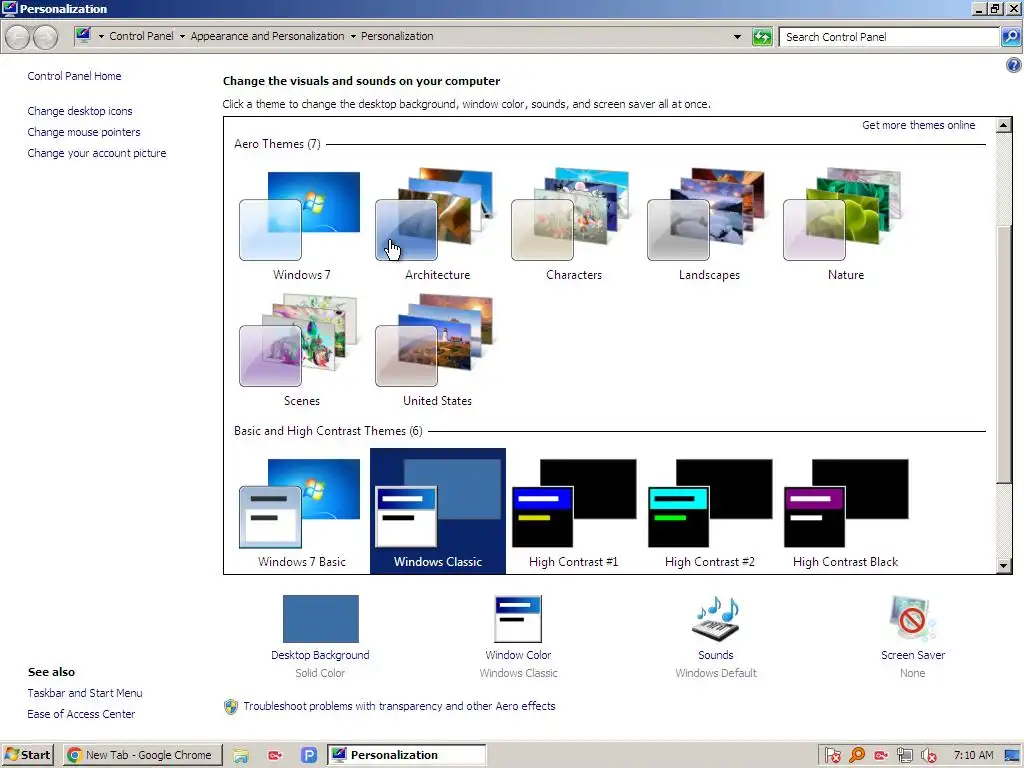Click theme list scroll up arrow
The height and width of the screenshot is (768, 1024).
point(1004,125)
